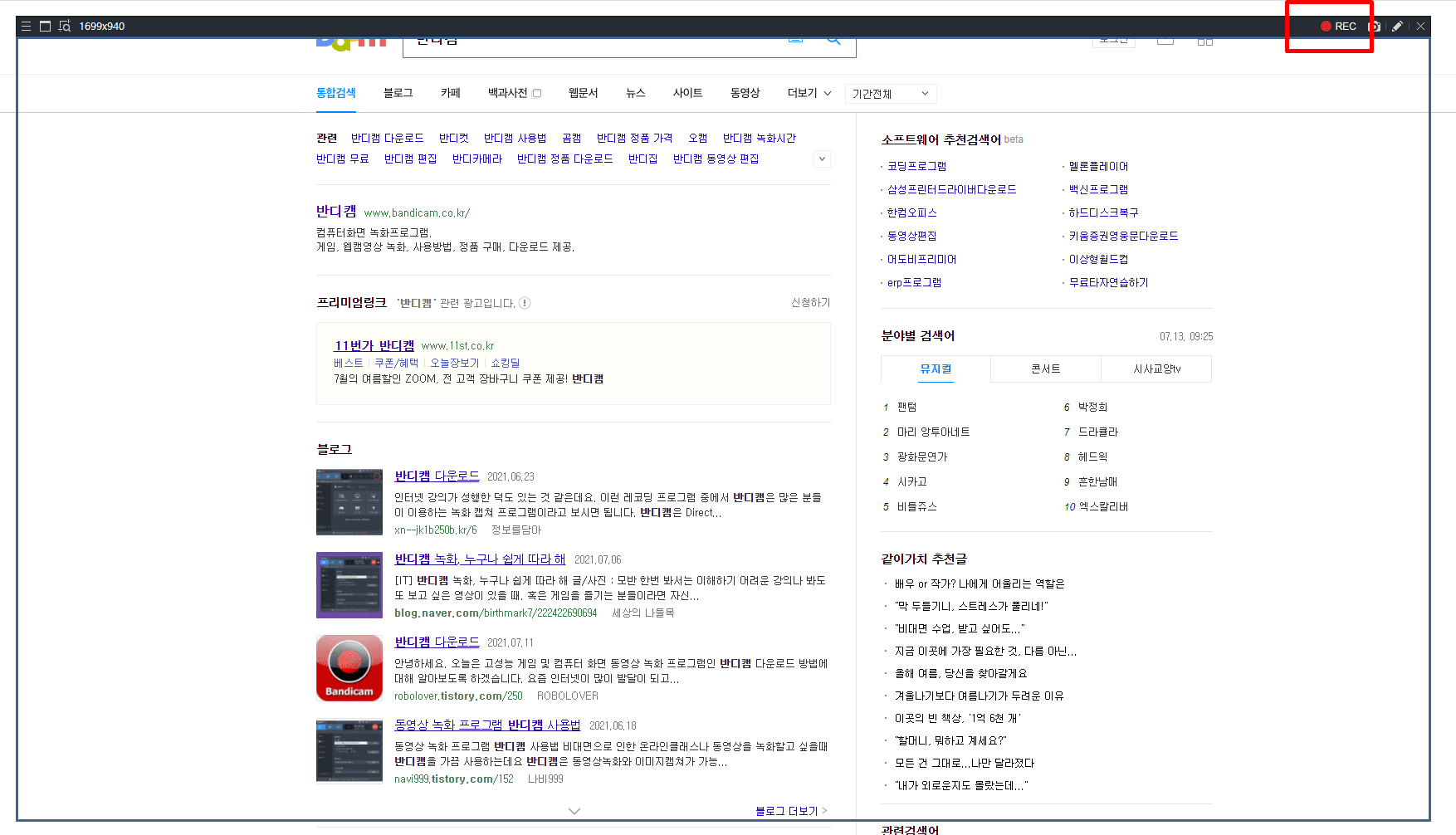Close the Bandicam recording rectangle
This screenshot has height=835, width=1456.
pyautogui.click(x=1421, y=27)
